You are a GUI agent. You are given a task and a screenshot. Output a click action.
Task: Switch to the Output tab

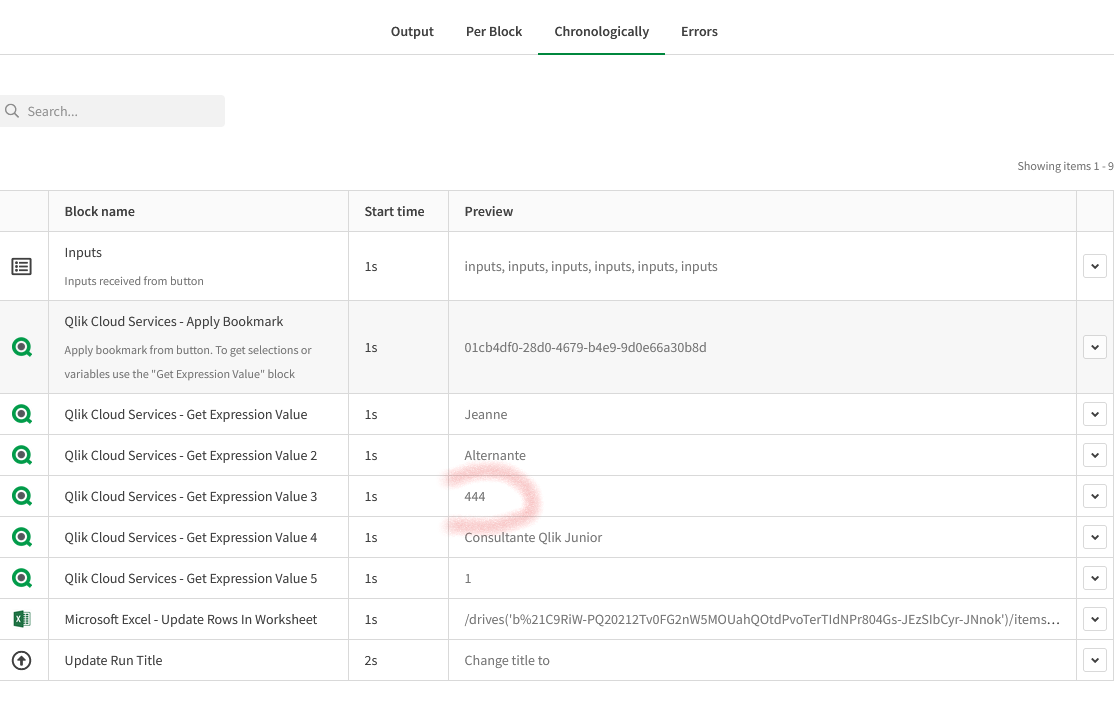coord(412,31)
